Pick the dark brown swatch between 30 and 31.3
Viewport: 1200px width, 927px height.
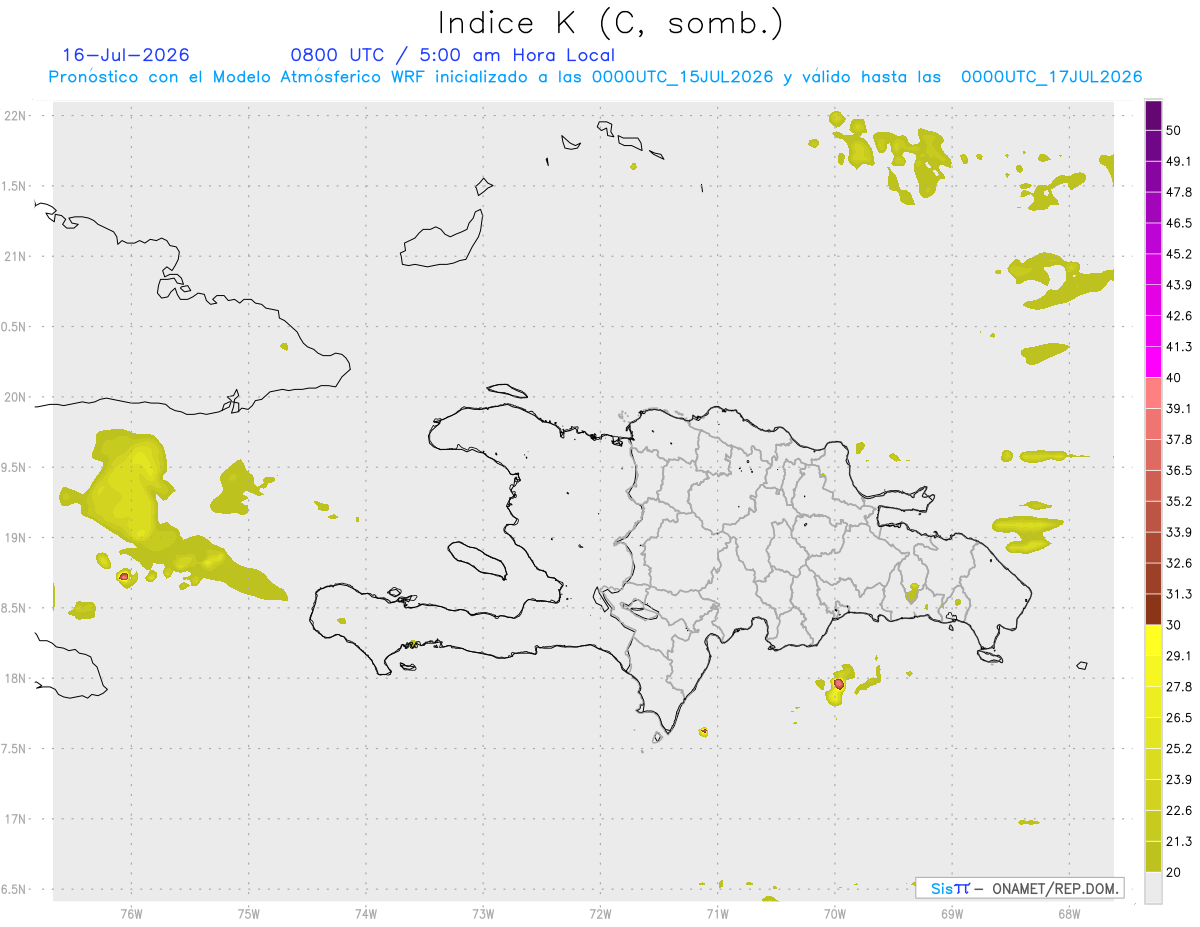click(1153, 609)
